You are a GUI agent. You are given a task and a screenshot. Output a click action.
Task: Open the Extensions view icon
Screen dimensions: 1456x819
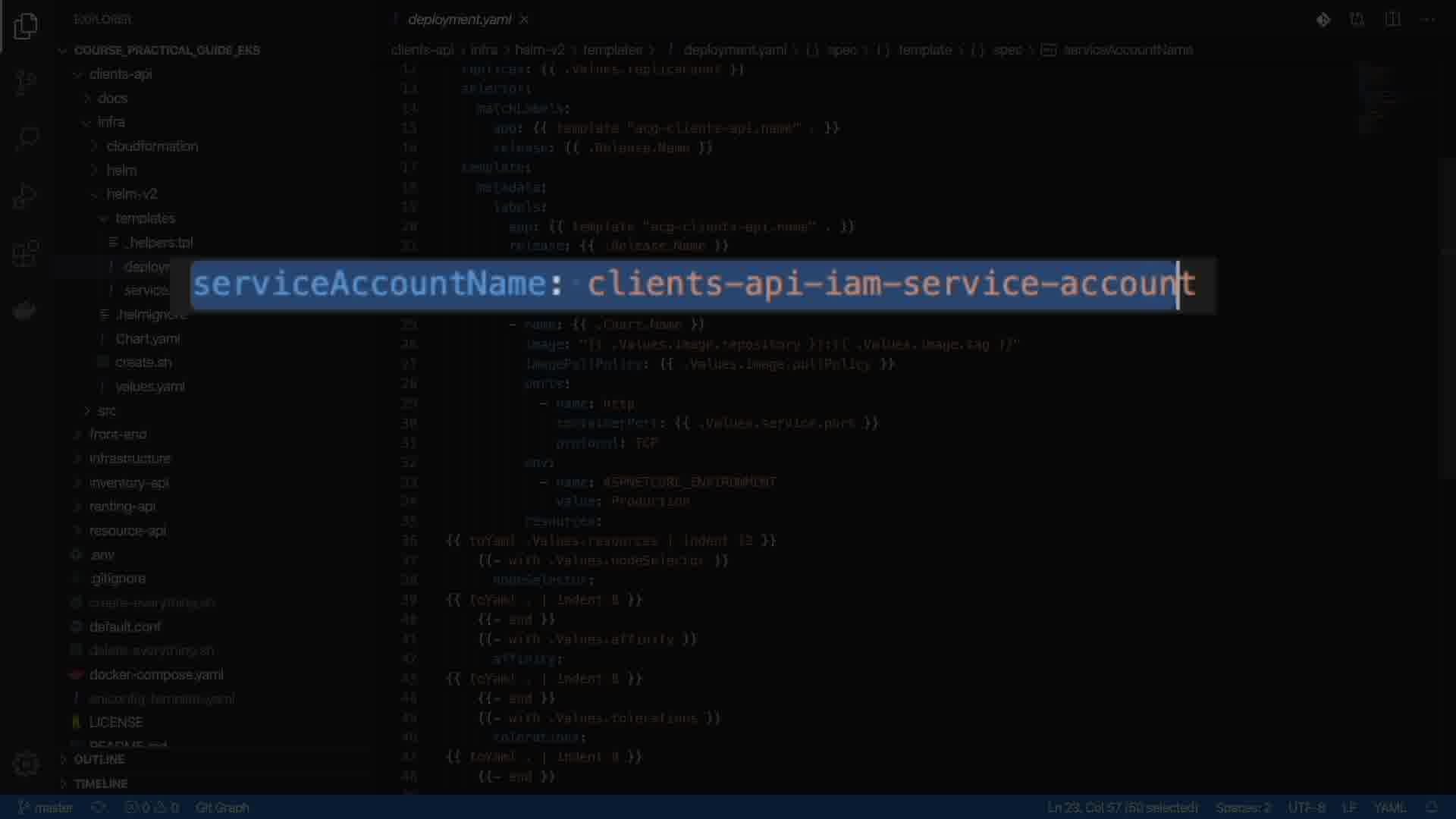[x=25, y=253]
